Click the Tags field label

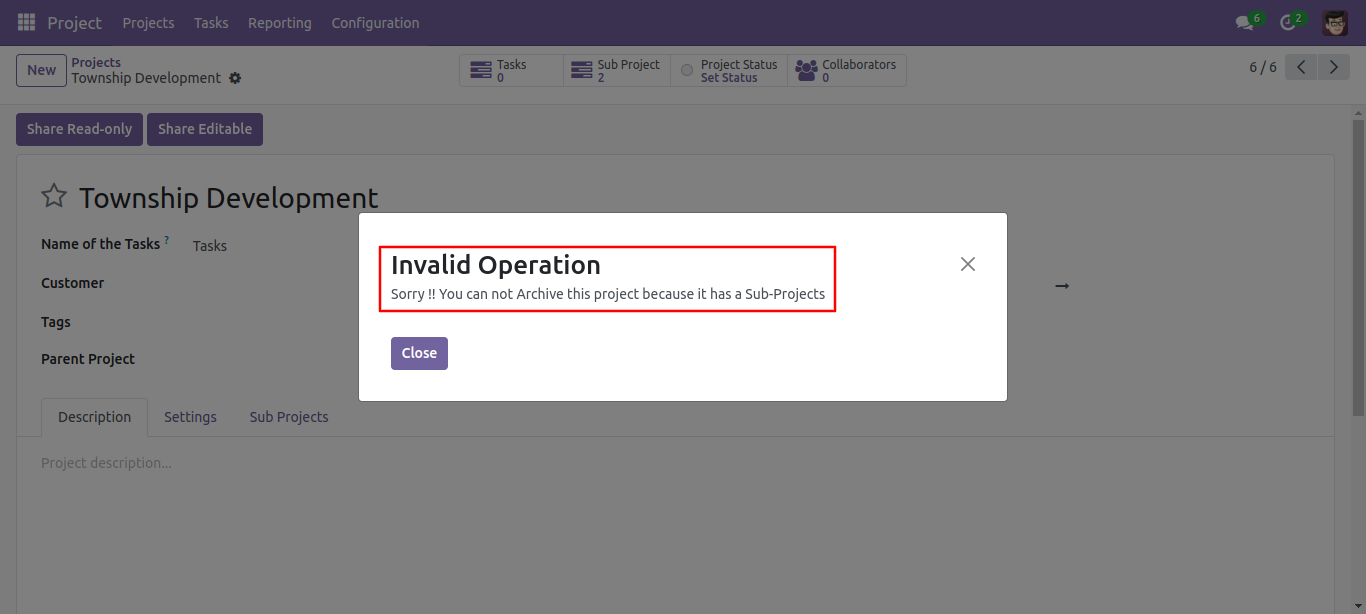pos(56,322)
